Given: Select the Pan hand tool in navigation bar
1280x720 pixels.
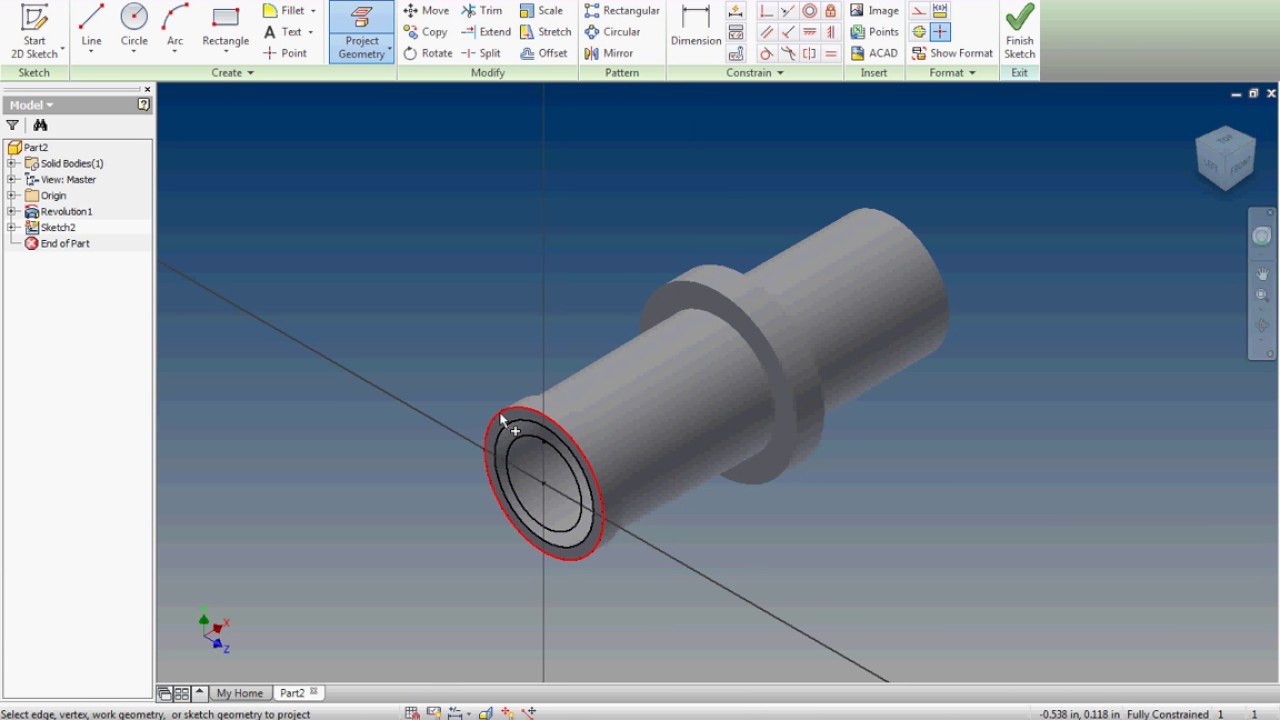Looking at the screenshot, I should (1262, 272).
